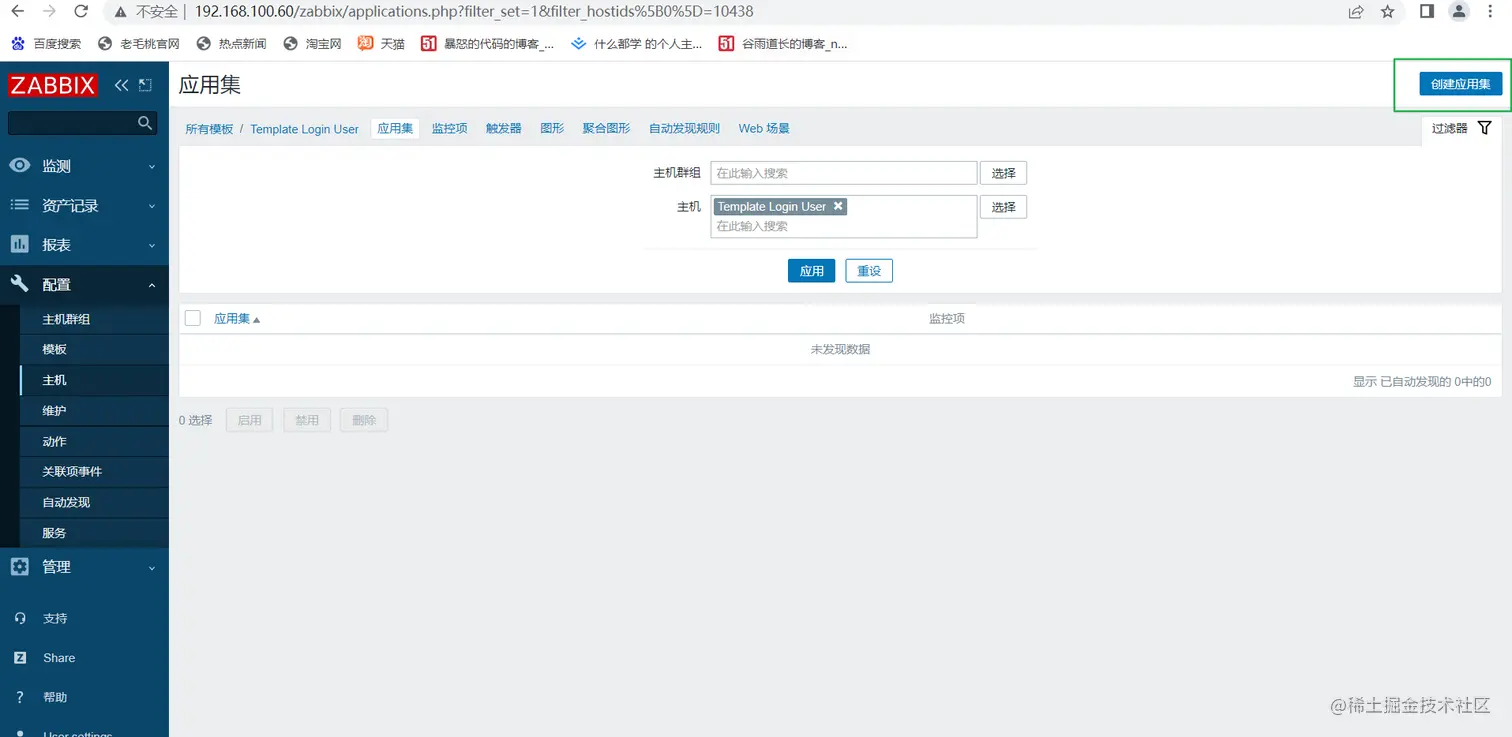The image size is (1512, 737).
Task: Open the 监控项 tab
Action: (x=450, y=128)
